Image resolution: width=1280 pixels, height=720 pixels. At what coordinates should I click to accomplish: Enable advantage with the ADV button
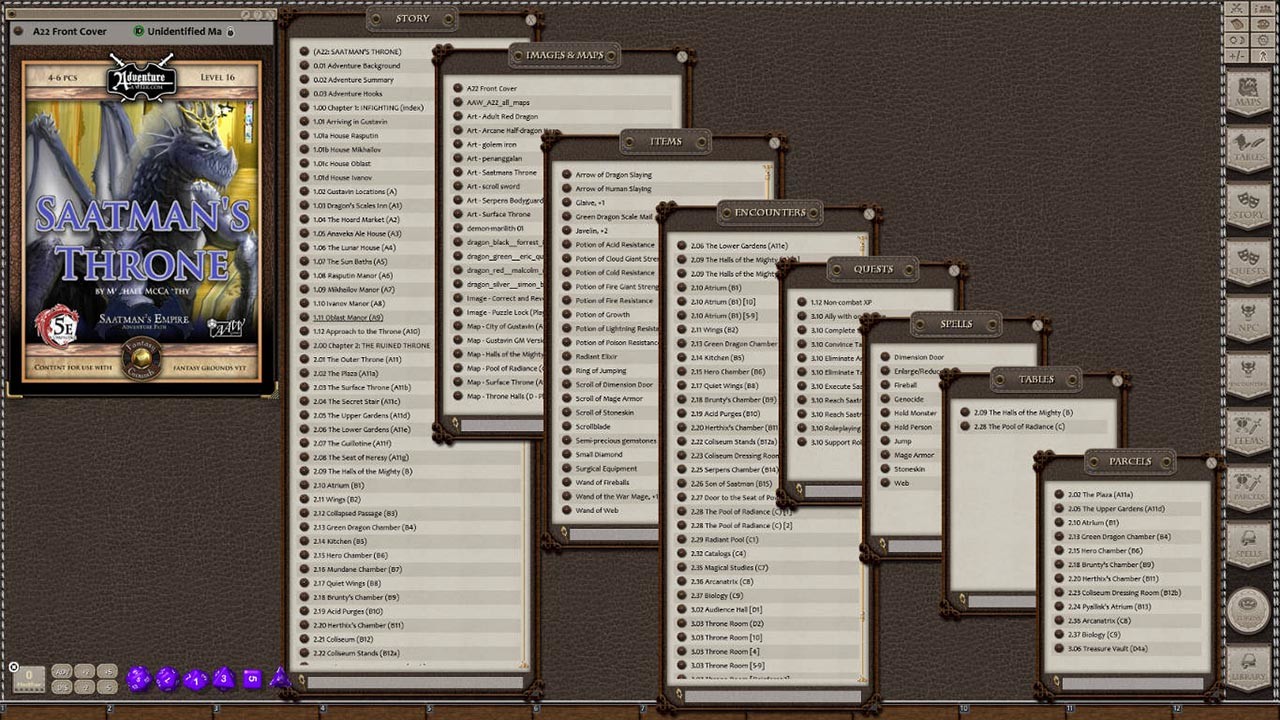62,672
